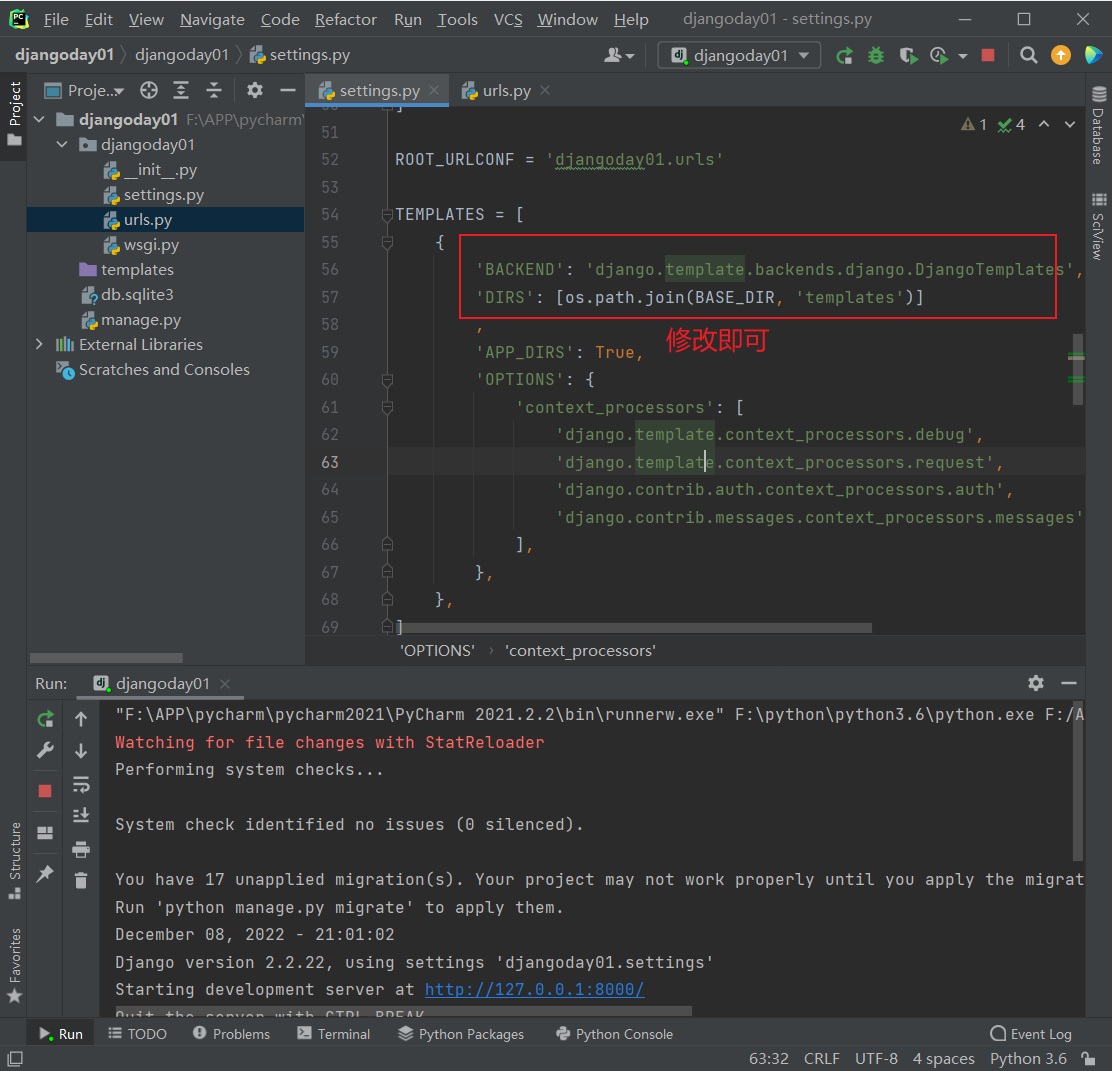
Task: Open the Refactor menu
Action: 345,20
